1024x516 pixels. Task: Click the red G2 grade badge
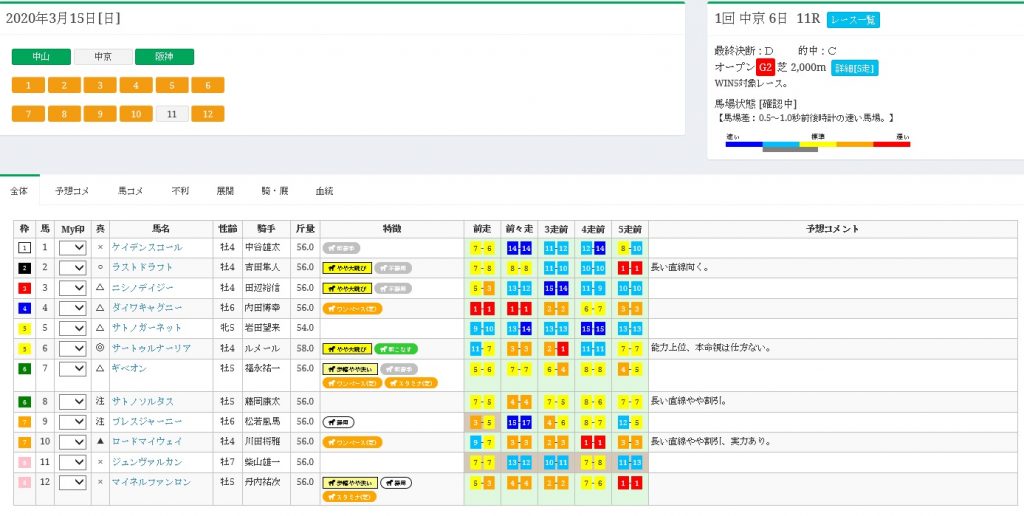(x=765, y=68)
